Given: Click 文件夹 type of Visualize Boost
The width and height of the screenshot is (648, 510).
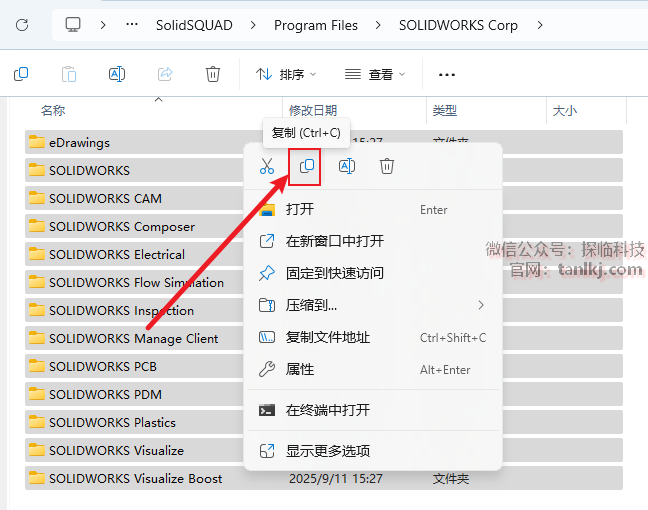Looking at the screenshot, I should point(450,479).
